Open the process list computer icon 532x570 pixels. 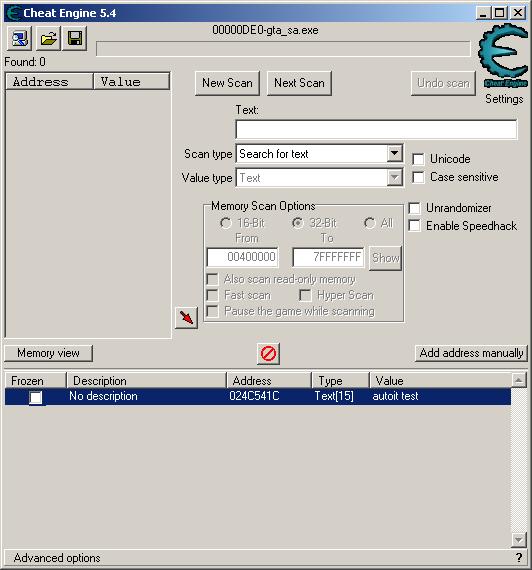pyautogui.click(x=20, y=38)
